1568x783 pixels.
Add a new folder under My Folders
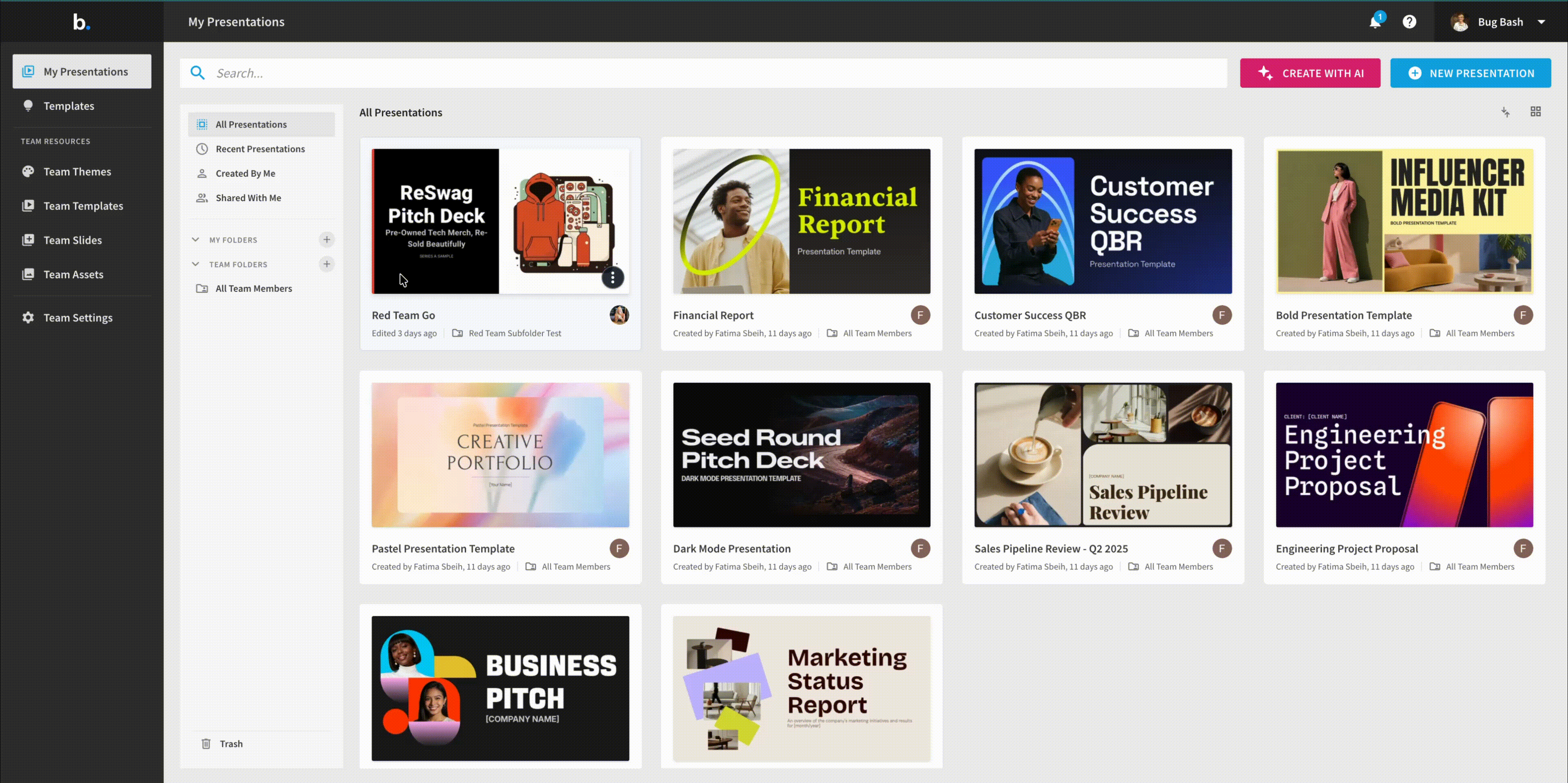coord(327,240)
